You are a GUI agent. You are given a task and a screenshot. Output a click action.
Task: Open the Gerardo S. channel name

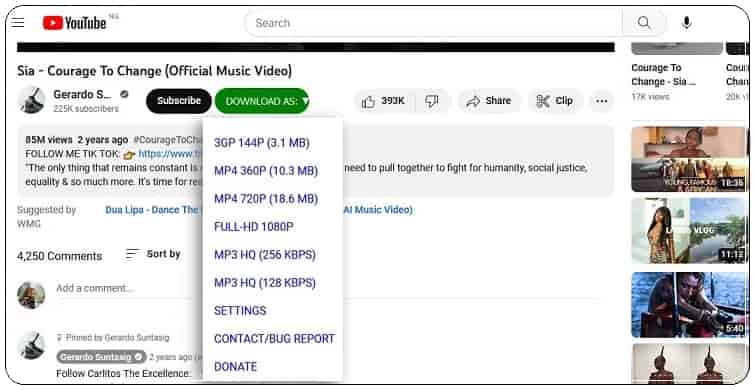[x=82, y=94]
